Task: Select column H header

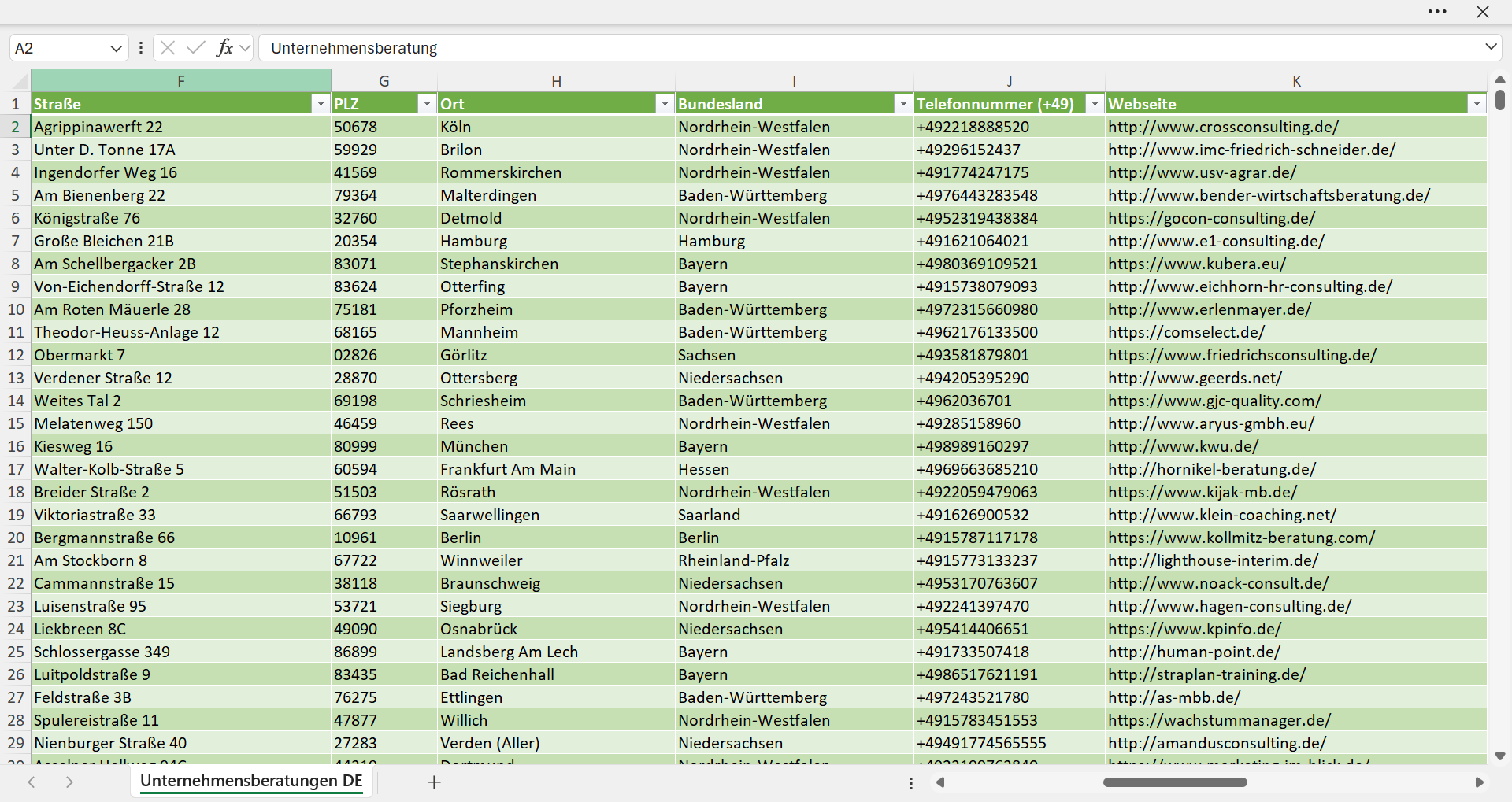Action: [x=556, y=81]
